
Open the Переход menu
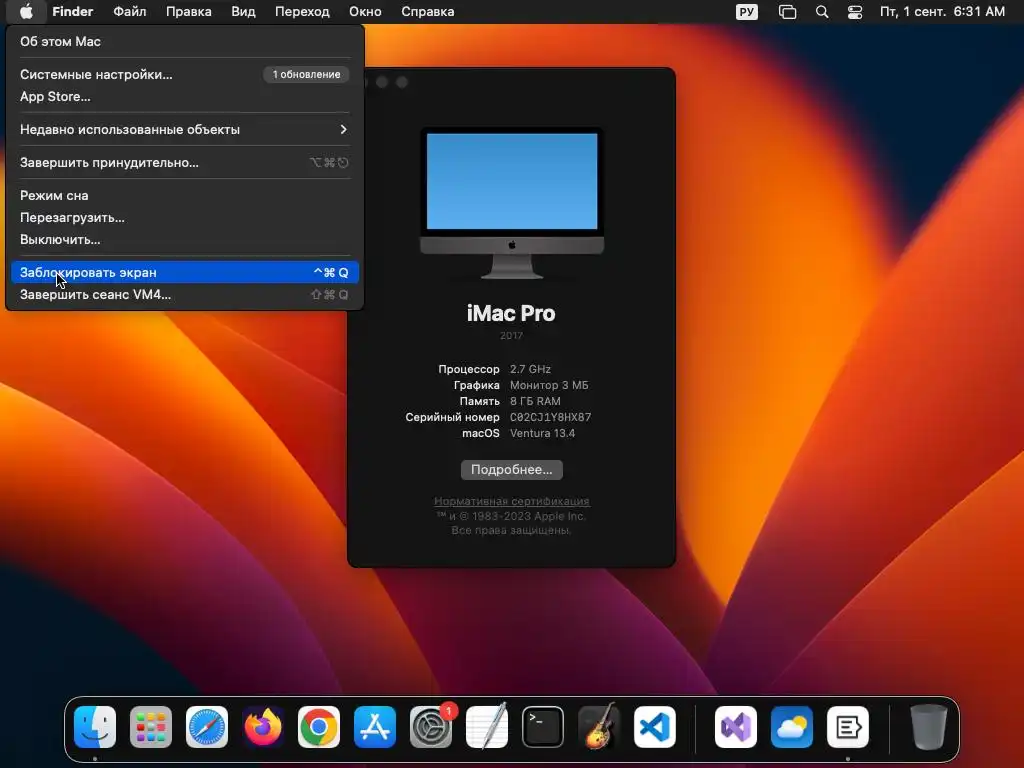pos(302,12)
